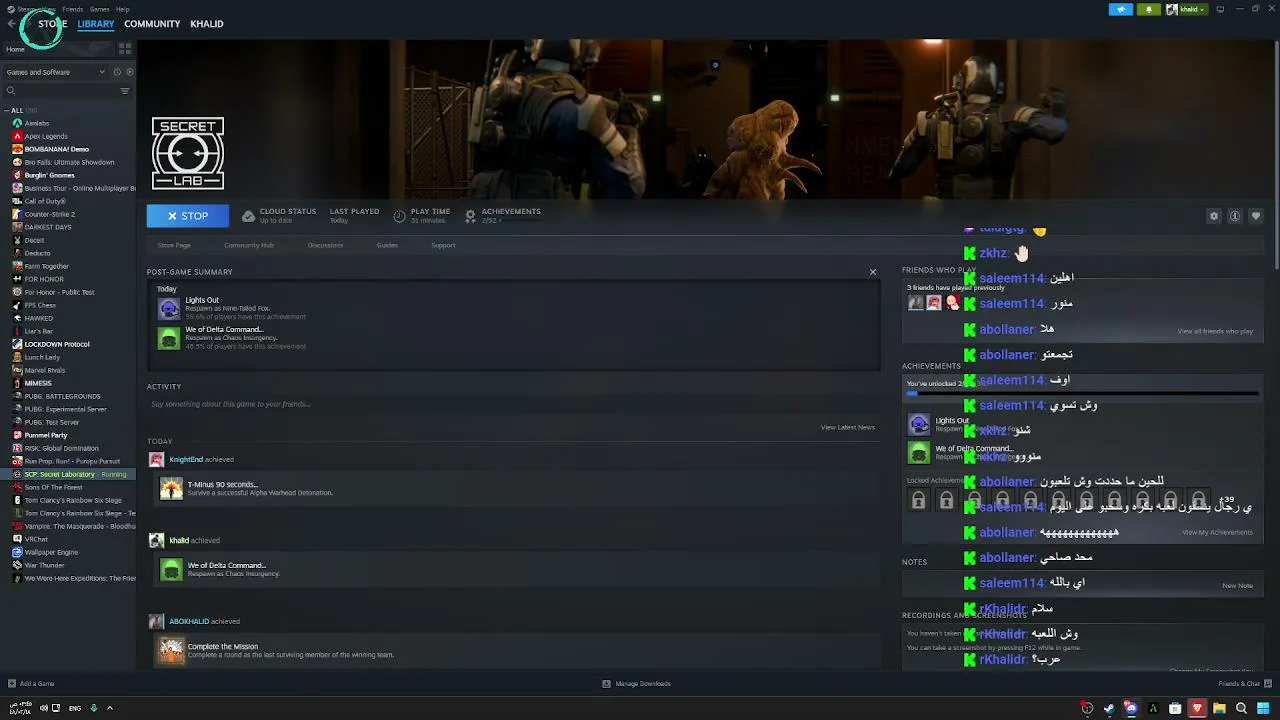Open KnightEnd's profile avatar
This screenshot has height=720, width=1280.
(156, 459)
